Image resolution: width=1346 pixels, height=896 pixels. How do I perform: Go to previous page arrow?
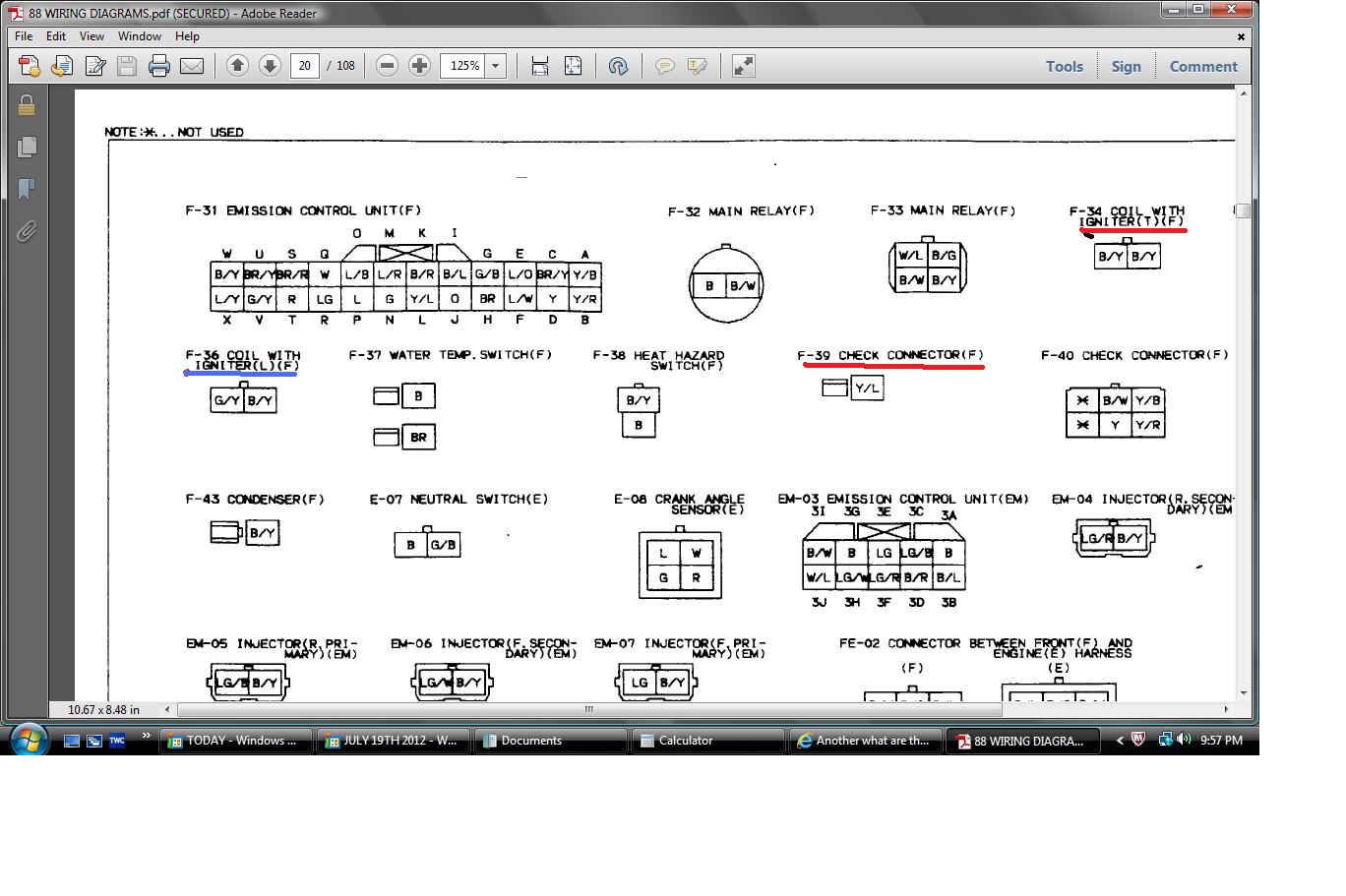tap(237, 66)
